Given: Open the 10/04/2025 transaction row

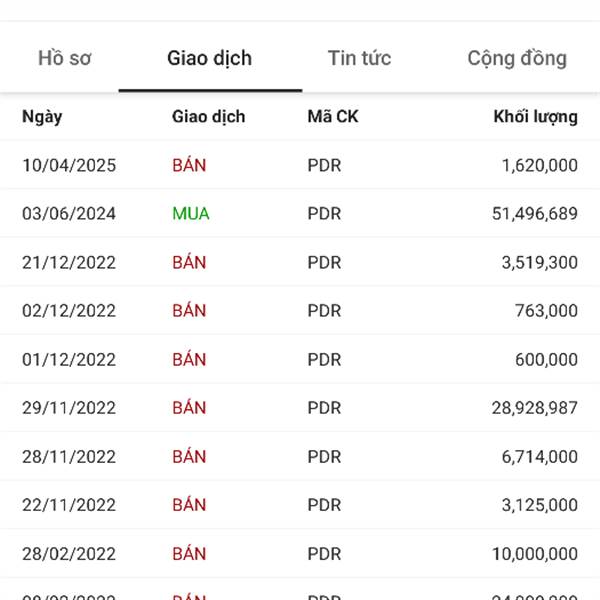Looking at the screenshot, I should 300,165.
